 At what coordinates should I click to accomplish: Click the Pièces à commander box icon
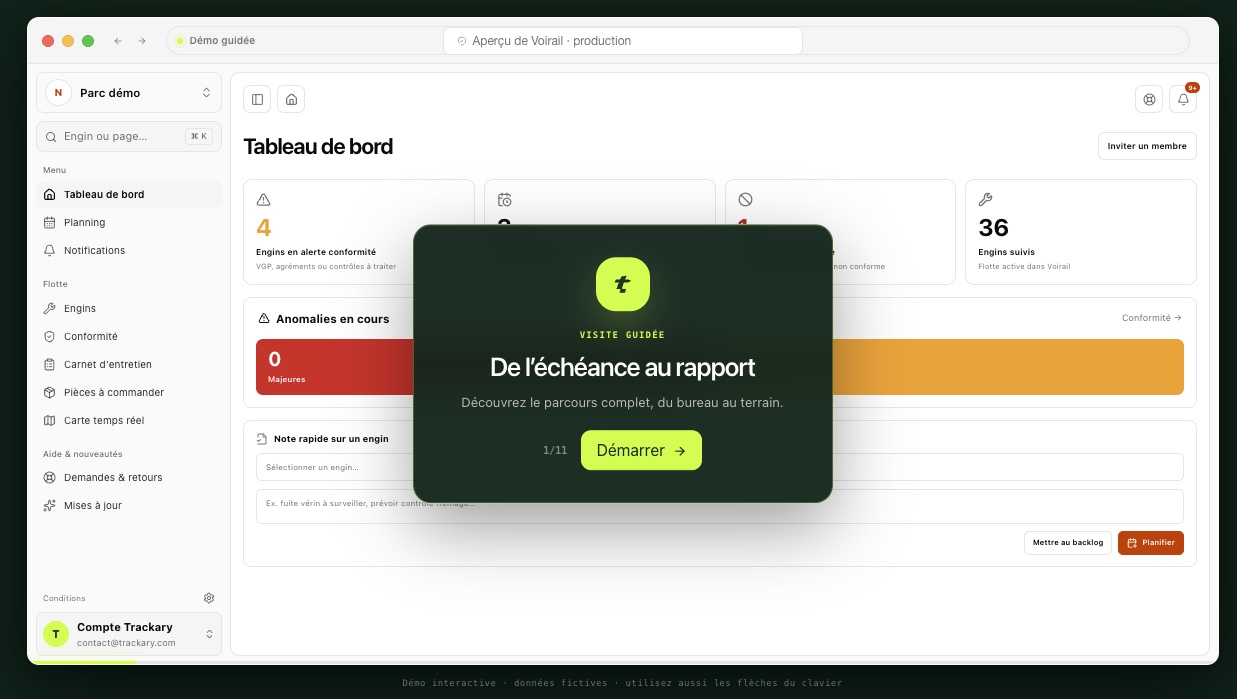[50, 392]
